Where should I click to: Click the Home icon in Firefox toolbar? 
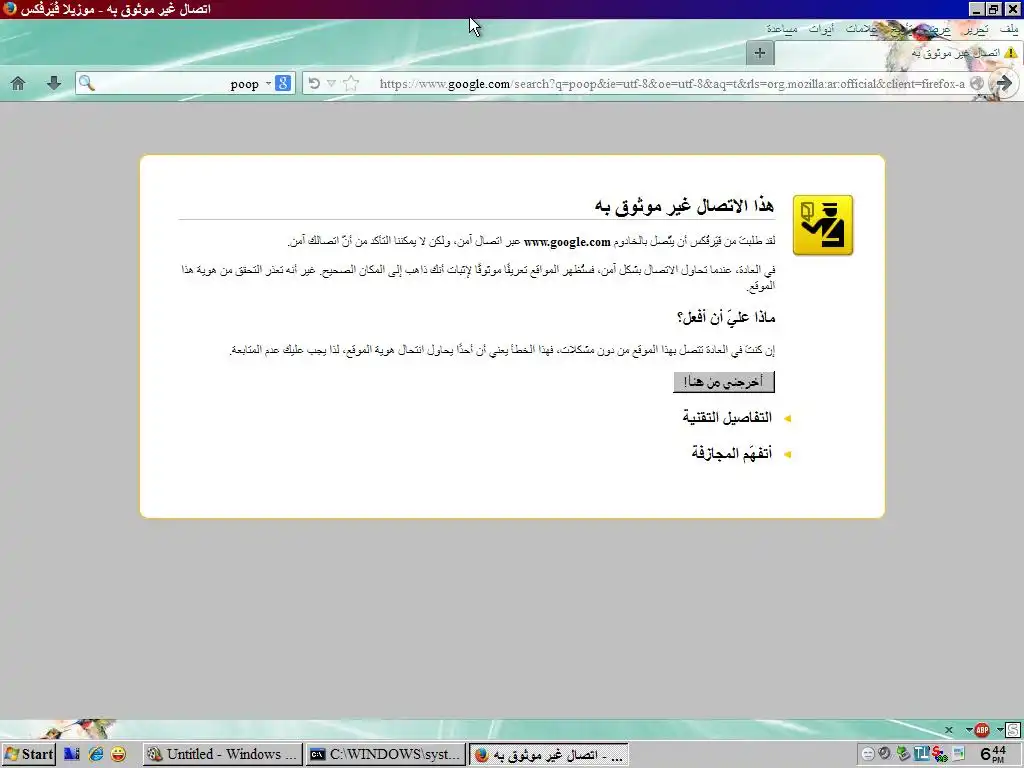(18, 83)
